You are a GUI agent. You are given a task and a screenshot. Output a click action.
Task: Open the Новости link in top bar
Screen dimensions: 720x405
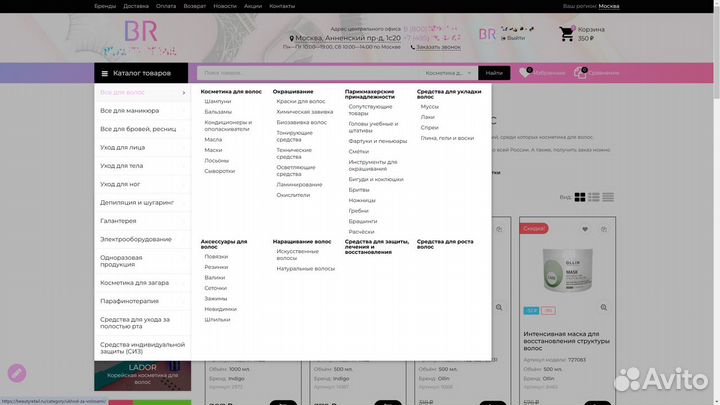225,6
